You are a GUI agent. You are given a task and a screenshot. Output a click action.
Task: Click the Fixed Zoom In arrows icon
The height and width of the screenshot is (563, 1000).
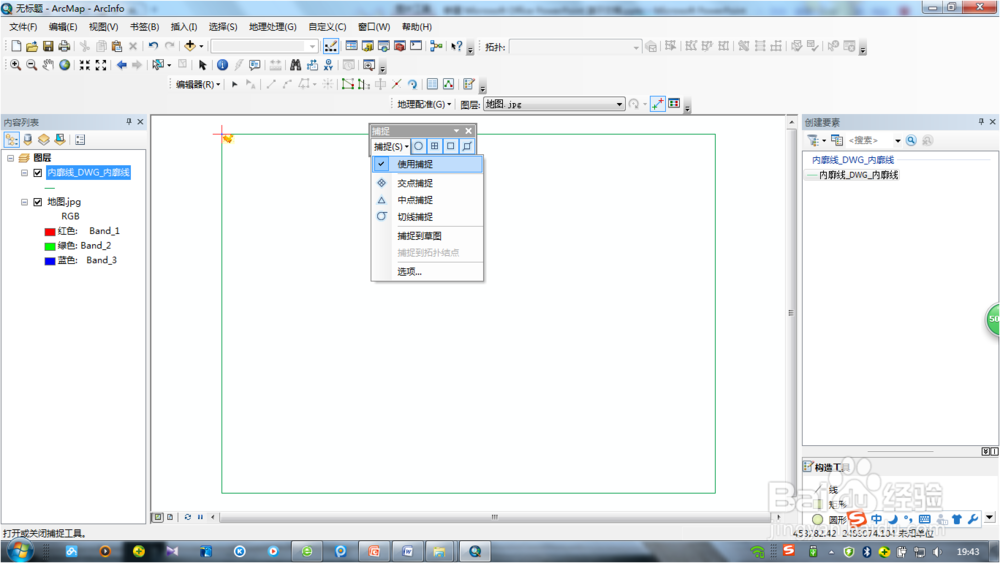click(84, 65)
